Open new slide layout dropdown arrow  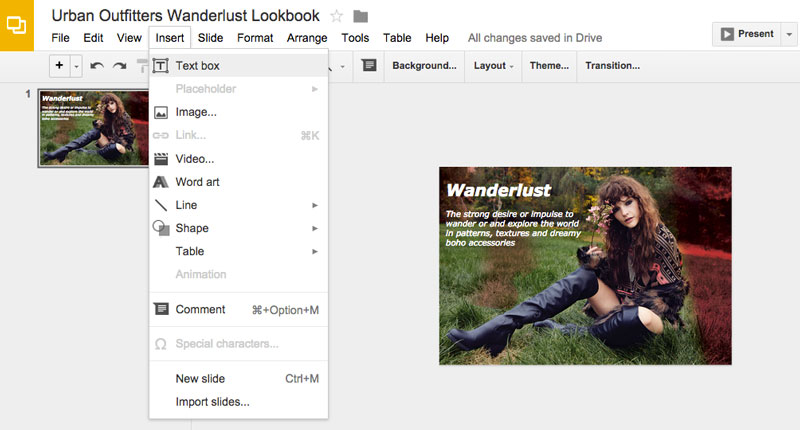[76, 66]
